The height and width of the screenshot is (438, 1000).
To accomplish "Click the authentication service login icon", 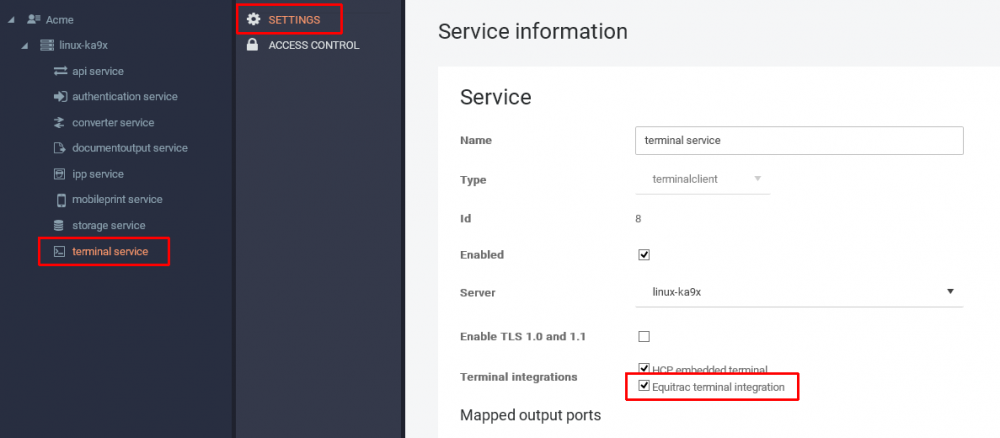I will (x=60, y=97).
